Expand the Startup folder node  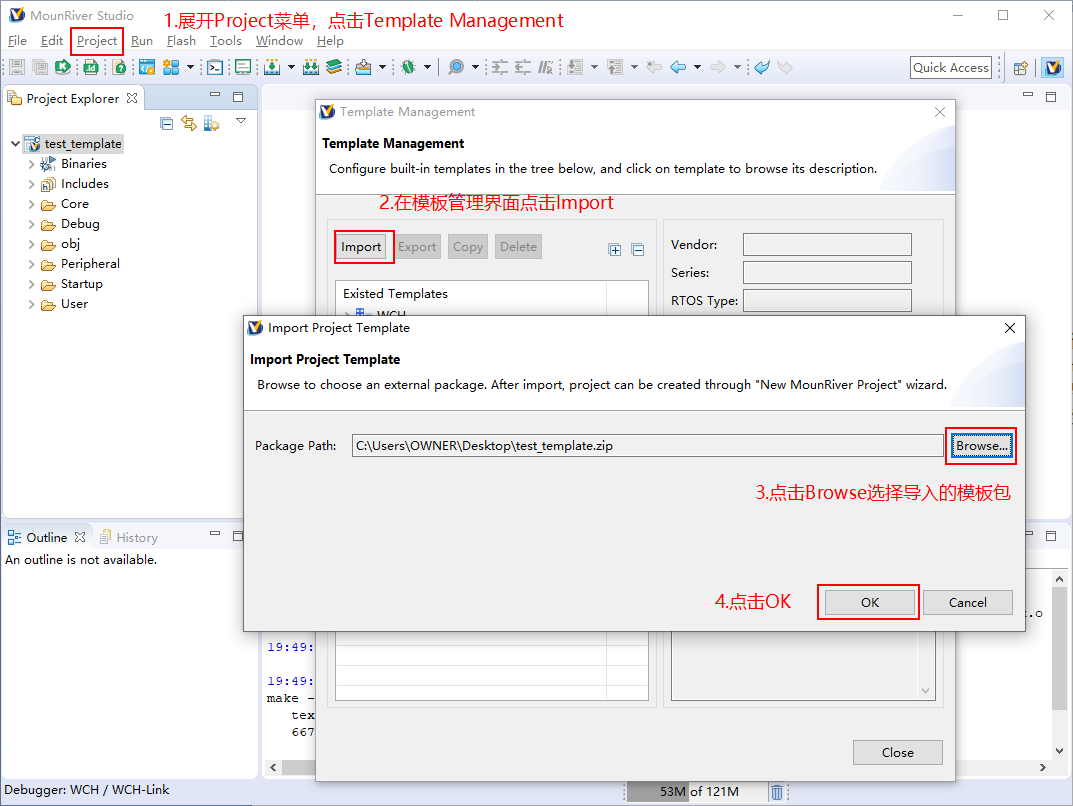coord(31,284)
